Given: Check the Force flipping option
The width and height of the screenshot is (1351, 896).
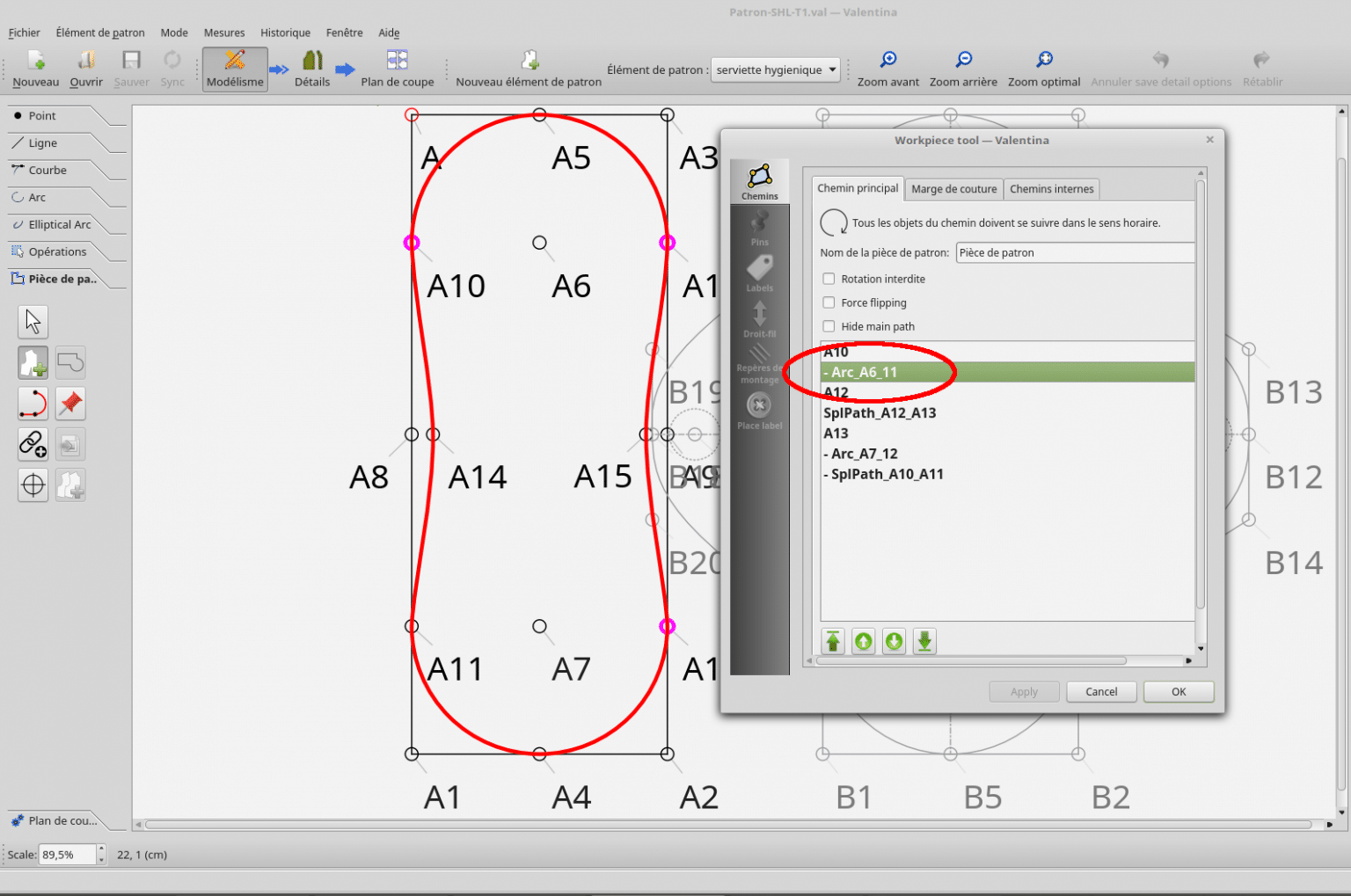Looking at the screenshot, I should 829,302.
